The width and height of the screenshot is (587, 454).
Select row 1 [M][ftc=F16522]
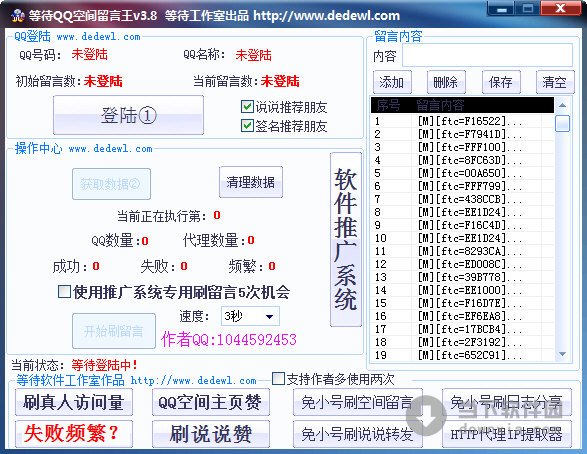(x=463, y=121)
